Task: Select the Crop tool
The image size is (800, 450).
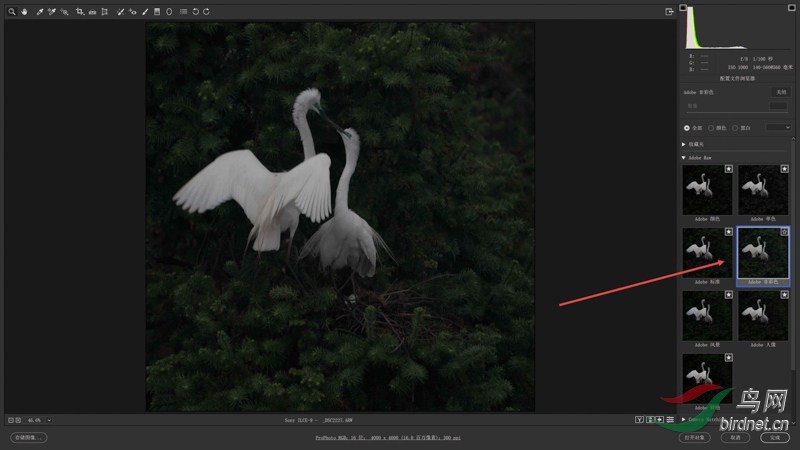Action: click(80, 11)
